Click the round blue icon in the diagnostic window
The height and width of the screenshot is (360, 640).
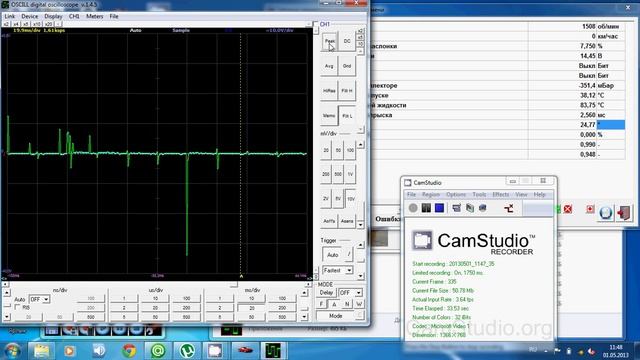606,213
